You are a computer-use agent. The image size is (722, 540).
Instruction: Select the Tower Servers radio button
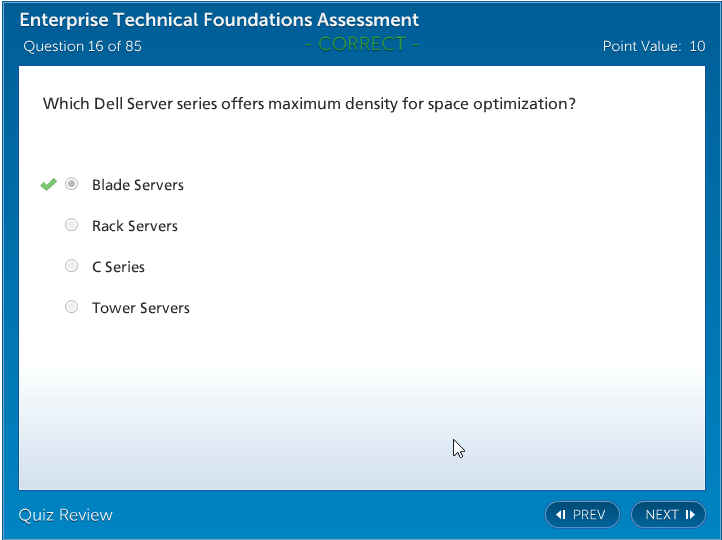click(72, 308)
